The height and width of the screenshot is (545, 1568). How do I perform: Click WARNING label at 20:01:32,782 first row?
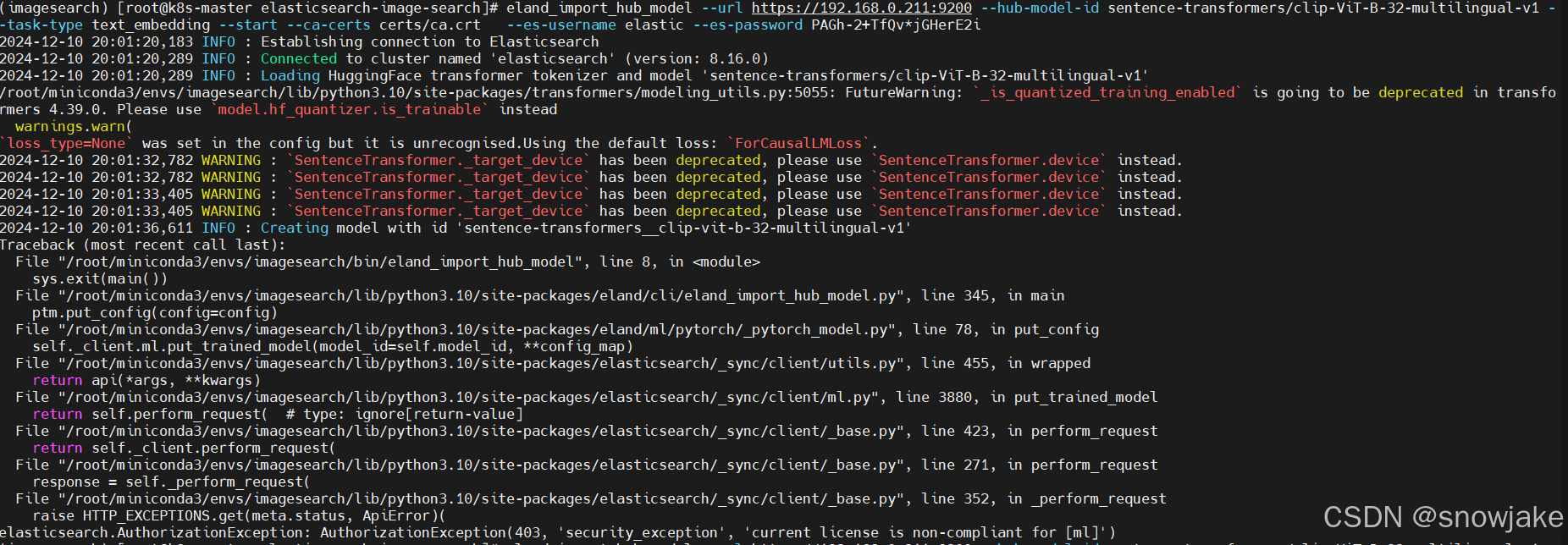(x=231, y=161)
